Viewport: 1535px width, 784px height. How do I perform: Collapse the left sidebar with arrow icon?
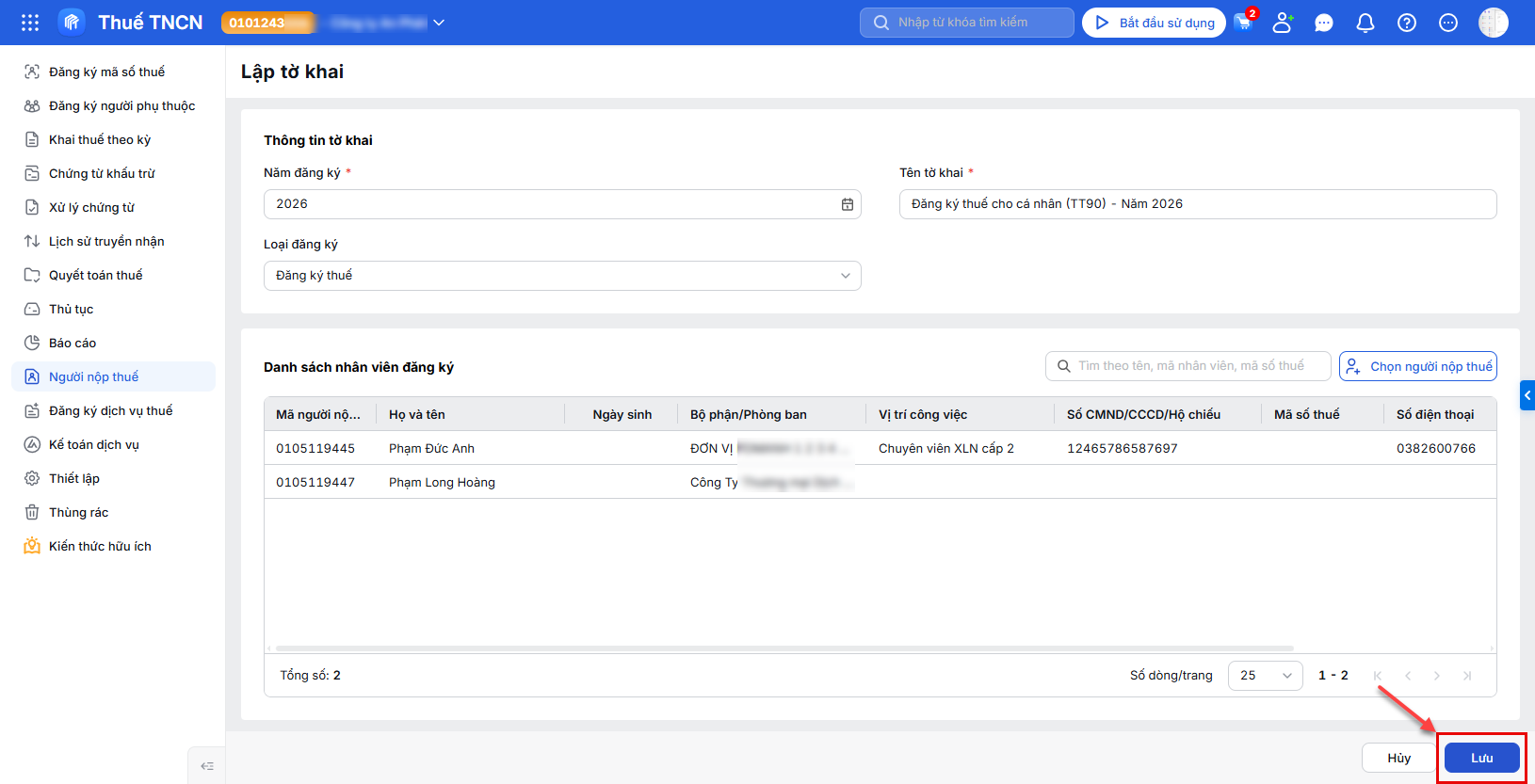click(207, 766)
